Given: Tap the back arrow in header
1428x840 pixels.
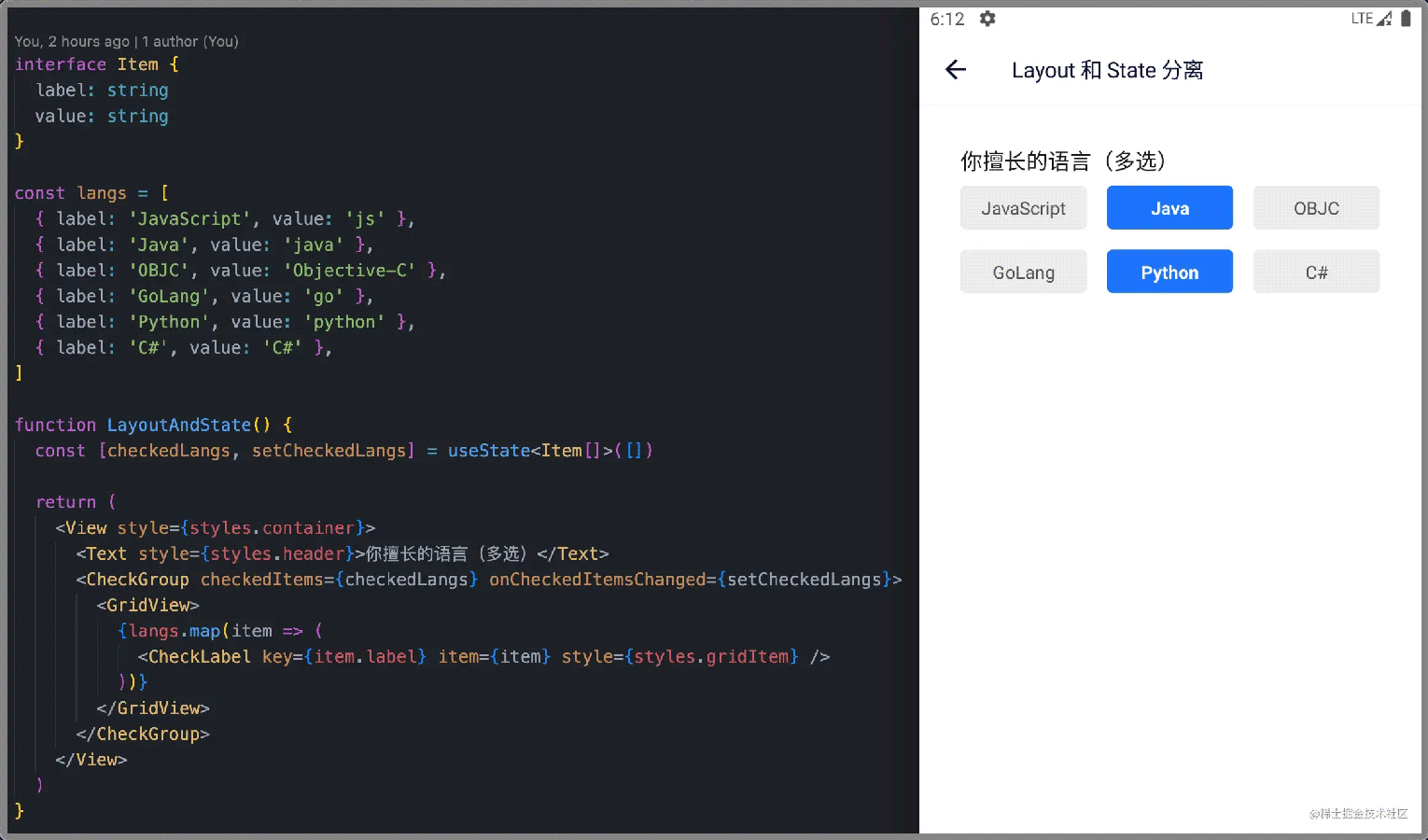Looking at the screenshot, I should point(956,70).
